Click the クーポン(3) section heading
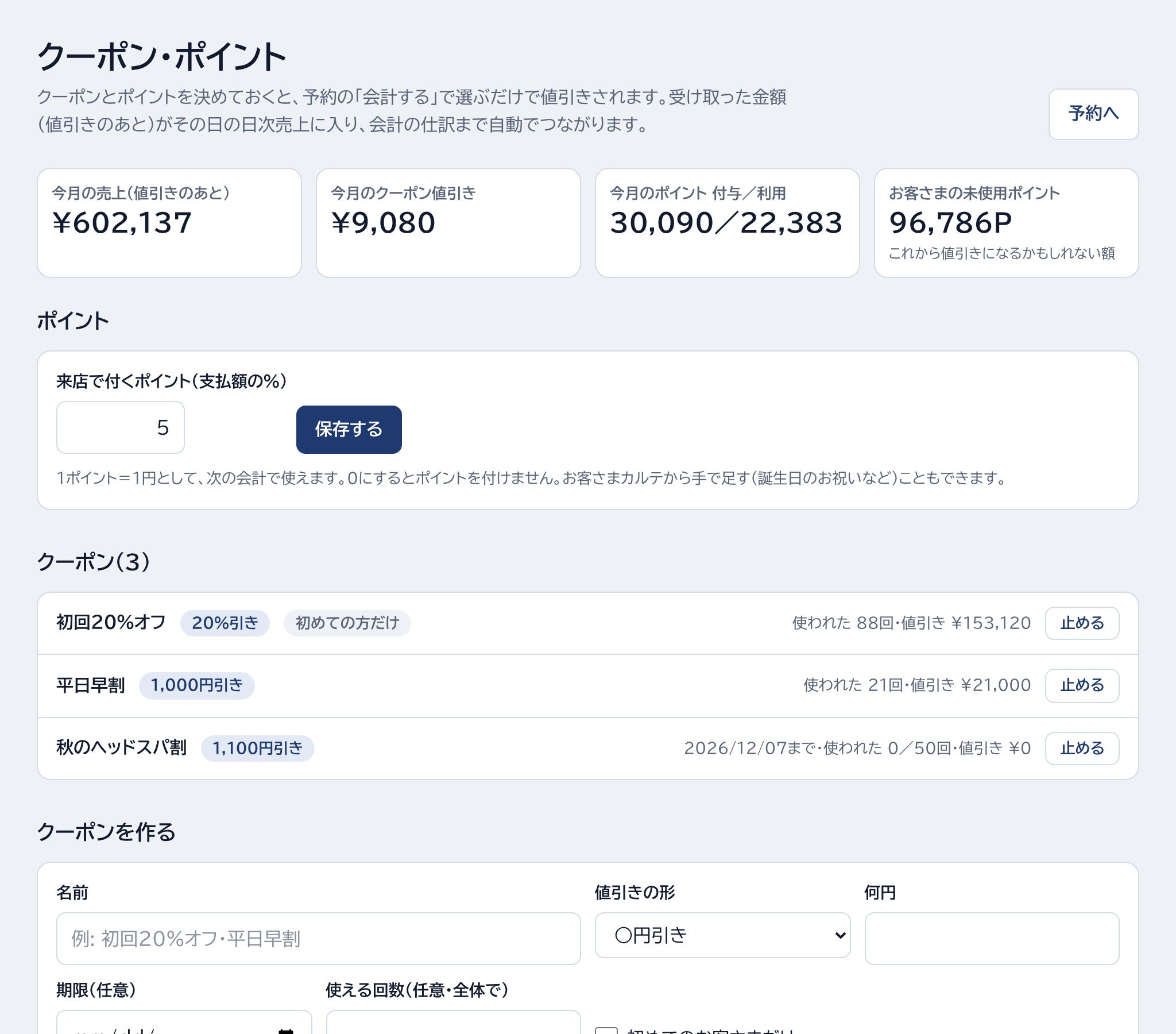Viewport: 1176px width, 1034px height. coord(94,562)
